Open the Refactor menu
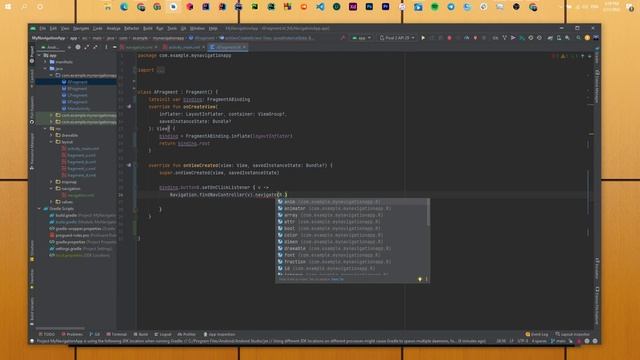Image resolution: width=640 pixels, height=360 pixels. [131, 29]
